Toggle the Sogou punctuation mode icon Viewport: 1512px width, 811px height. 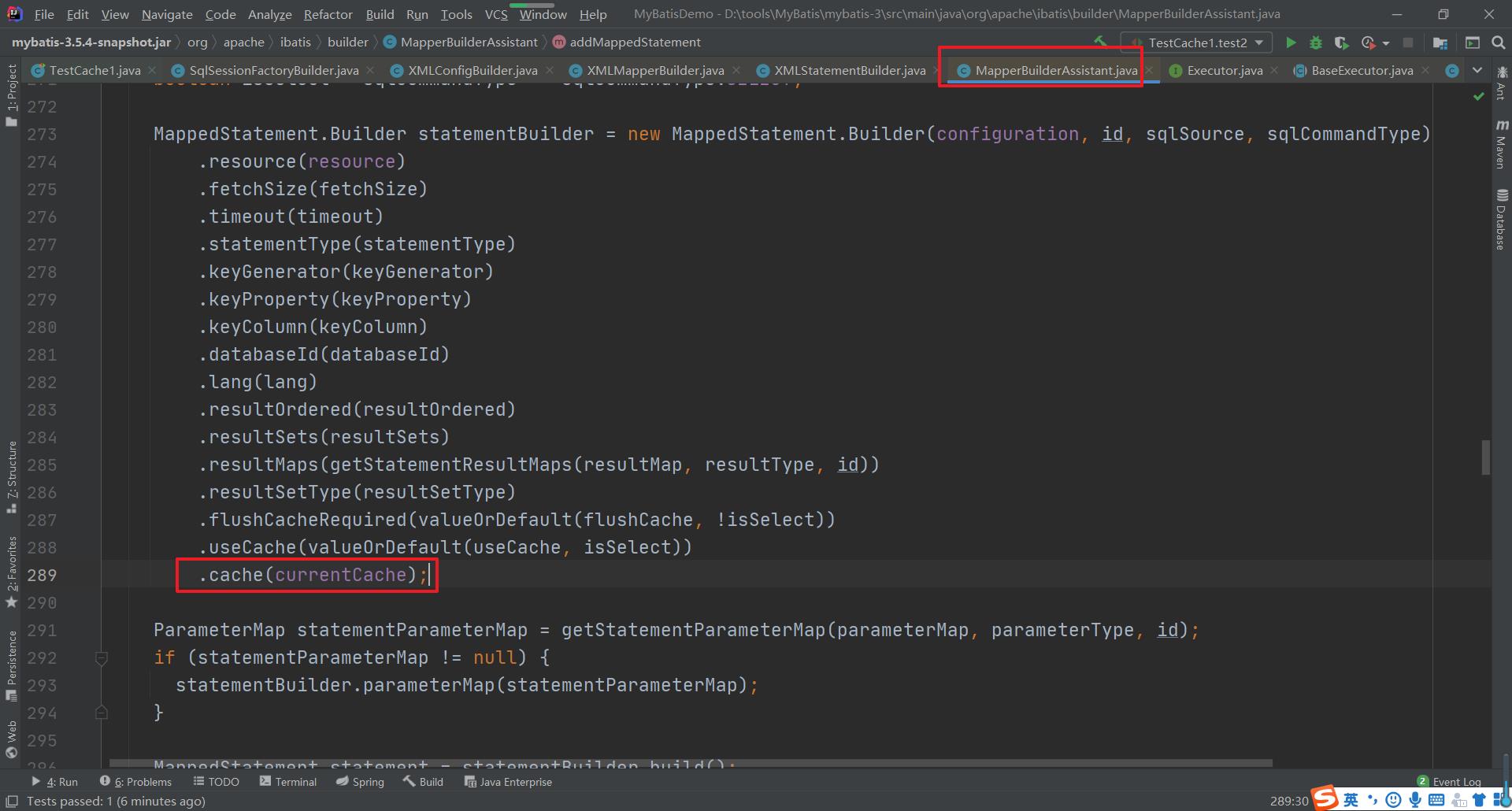tap(1373, 800)
